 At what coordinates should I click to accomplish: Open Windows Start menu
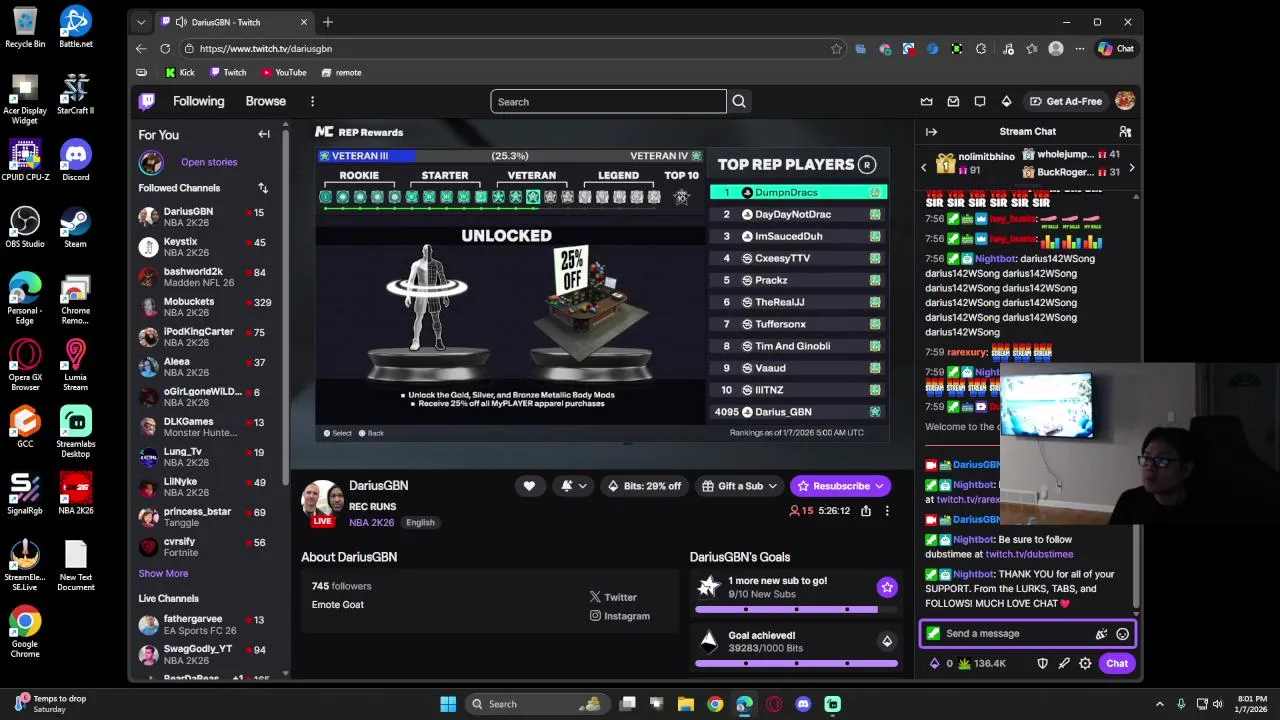[x=448, y=704]
